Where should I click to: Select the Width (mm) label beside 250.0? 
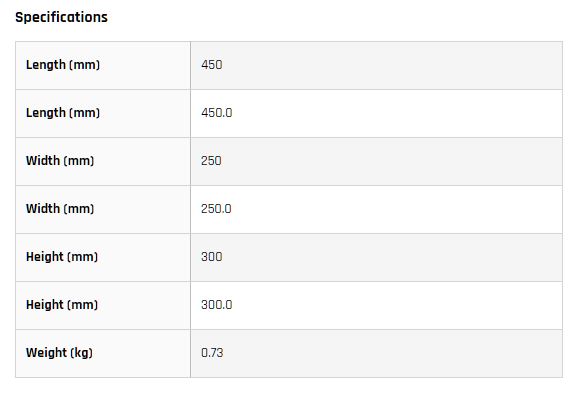[x=60, y=209]
